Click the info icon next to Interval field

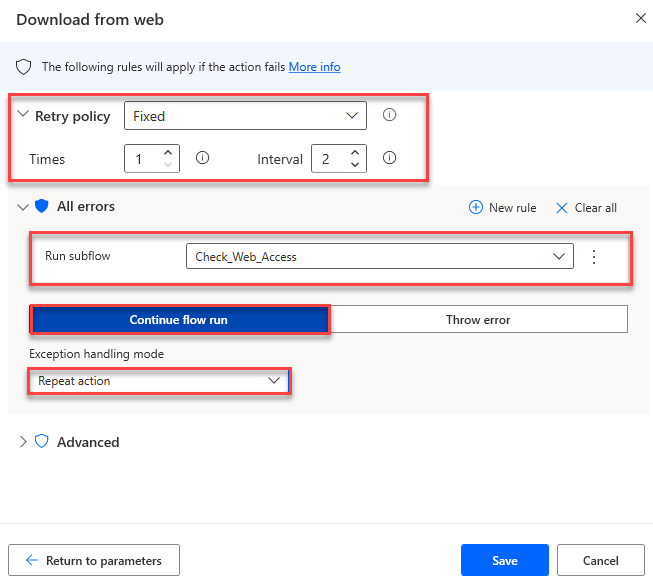(389, 158)
